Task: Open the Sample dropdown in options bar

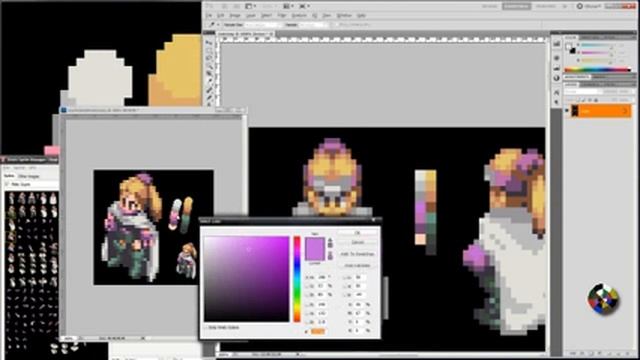Action: [314, 25]
